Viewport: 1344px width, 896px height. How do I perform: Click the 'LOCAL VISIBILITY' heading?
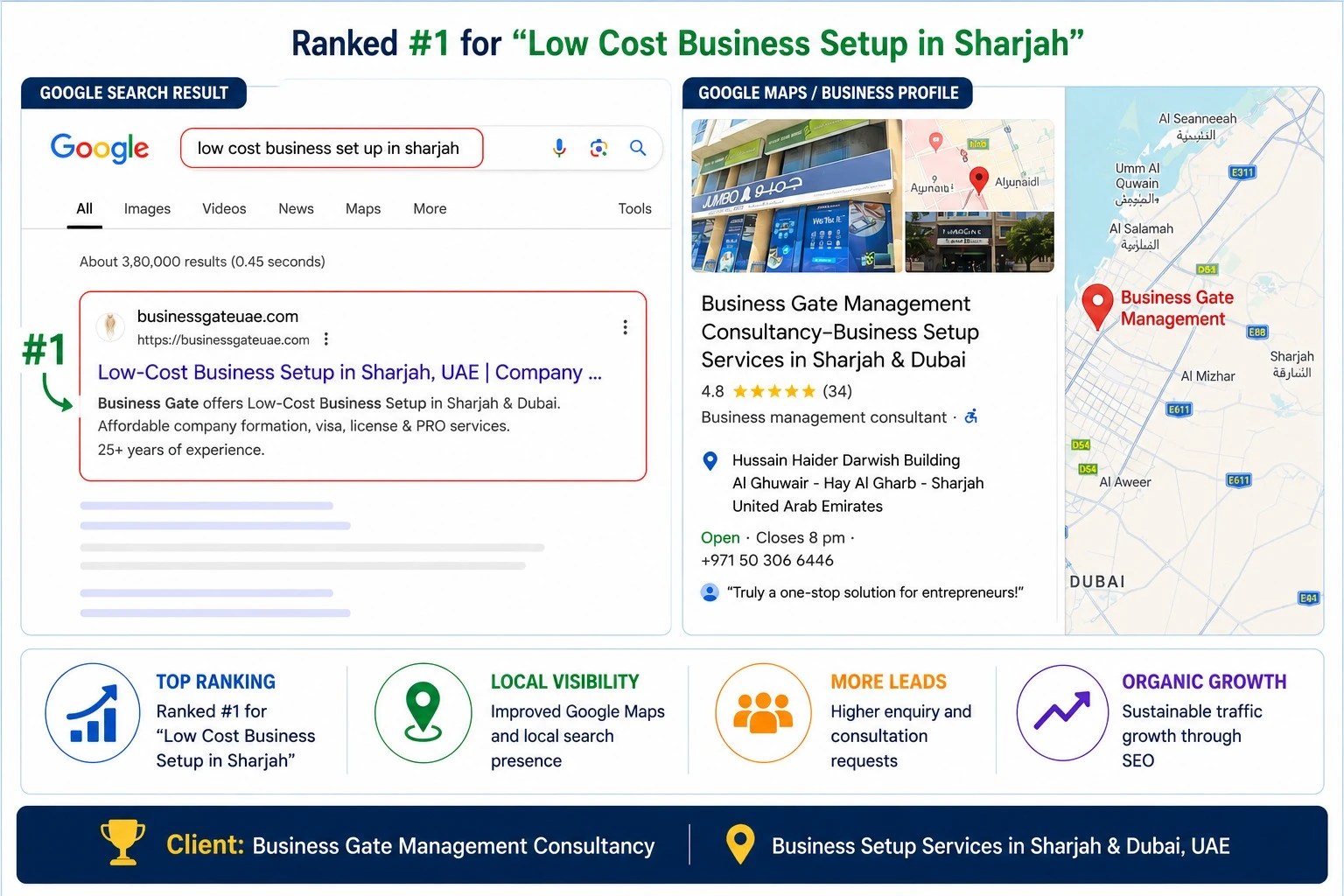(x=564, y=682)
